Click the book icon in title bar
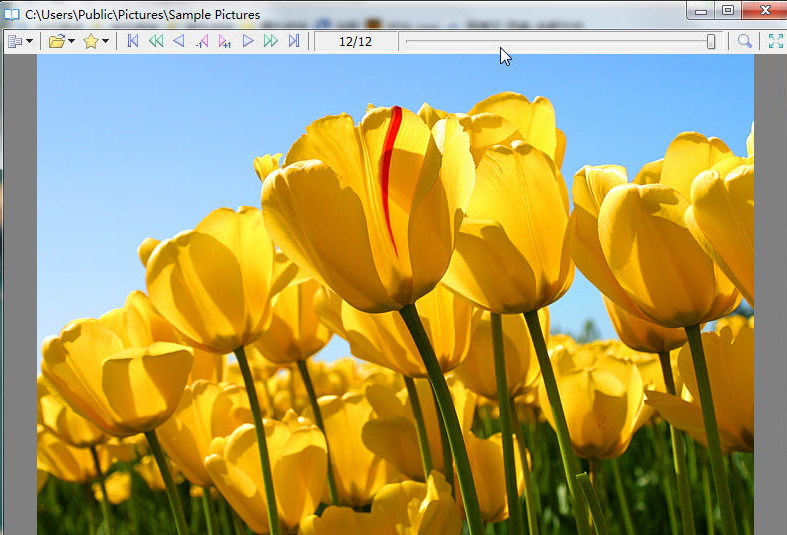Screen dimensions: 787x535 pos(12,14)
